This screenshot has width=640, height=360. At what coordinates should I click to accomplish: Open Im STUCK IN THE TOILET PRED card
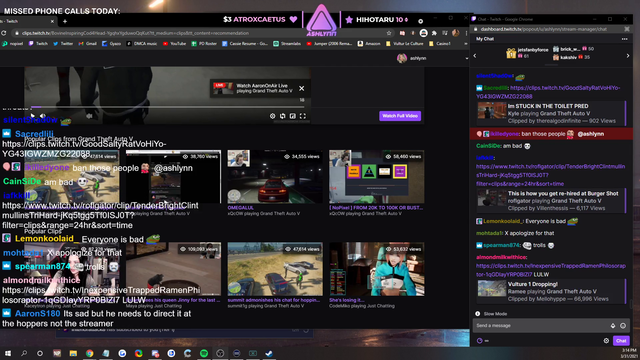551,113
